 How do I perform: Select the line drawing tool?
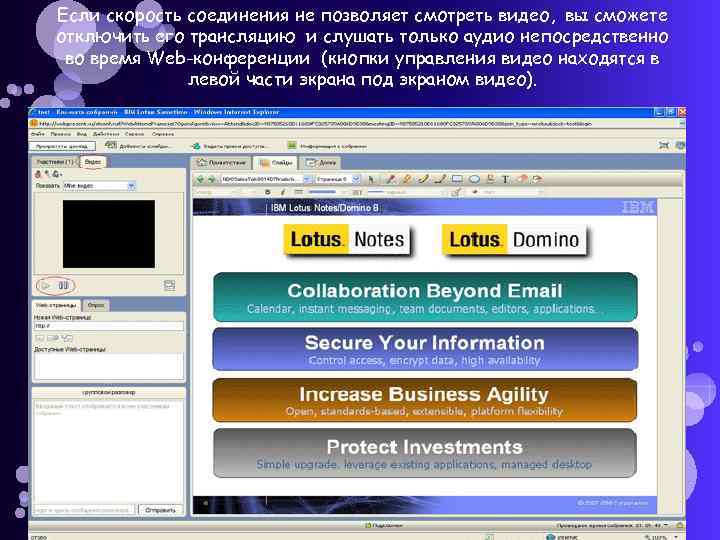point(440,179)
